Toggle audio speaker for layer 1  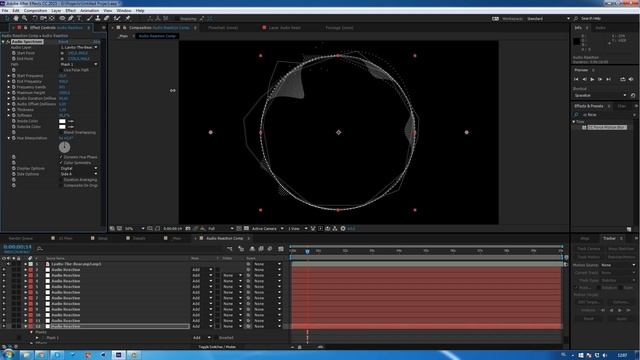click(9, 264)
